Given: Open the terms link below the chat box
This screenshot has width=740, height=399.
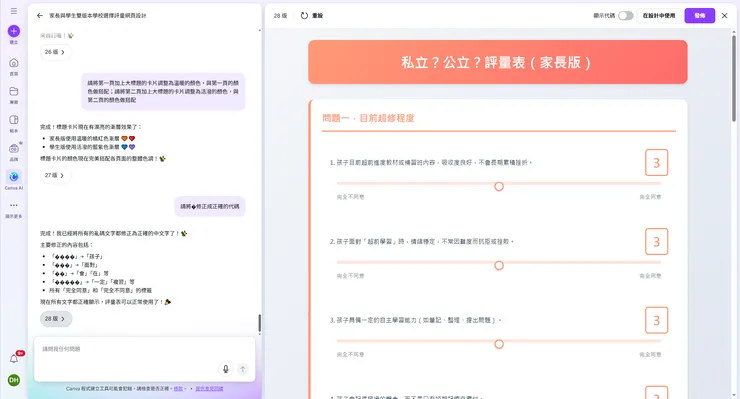Looking at the screenshot, I should point(178,389).
